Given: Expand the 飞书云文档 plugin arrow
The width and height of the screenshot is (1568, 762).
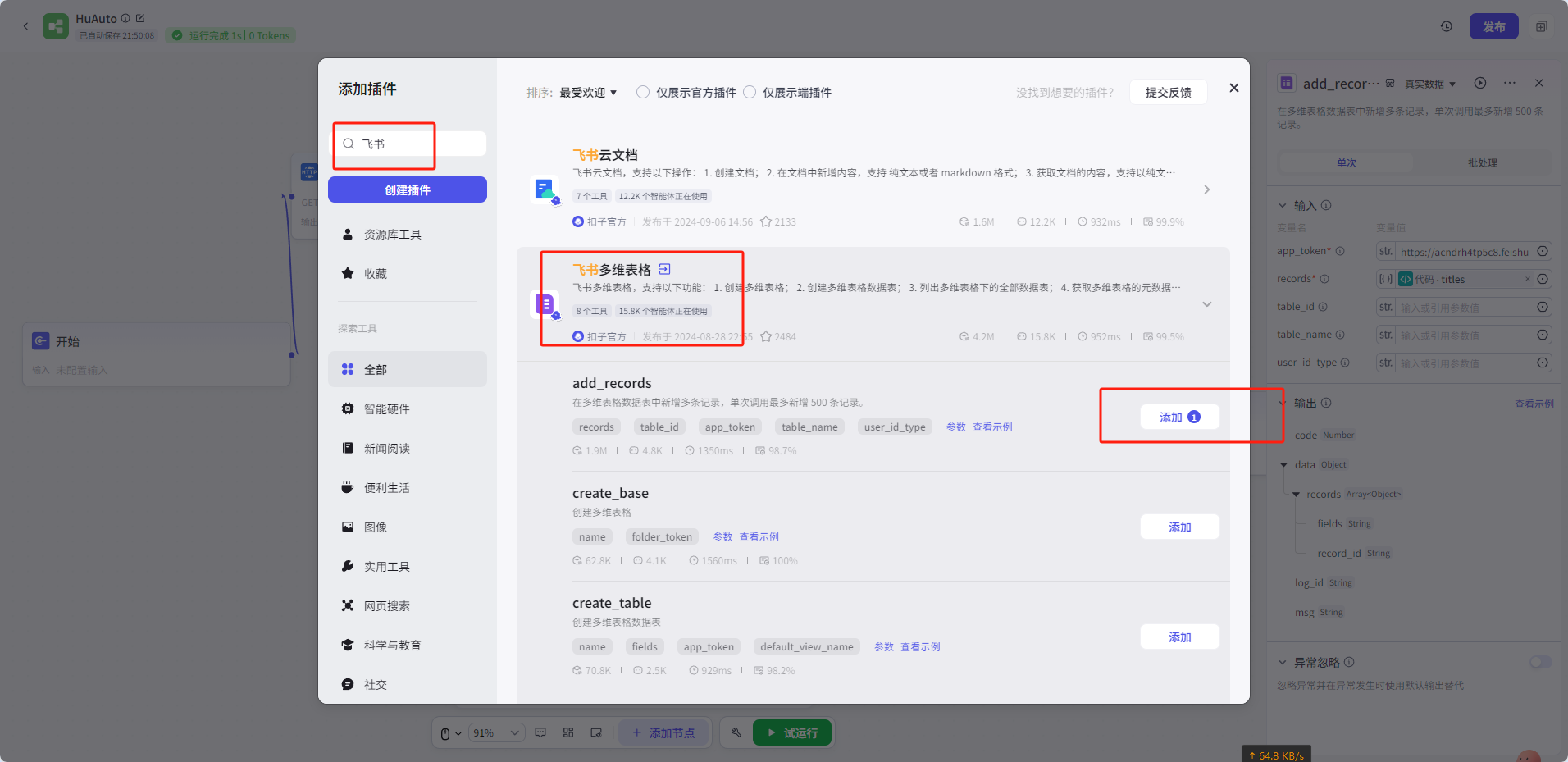Looking at the screenshot, I should click(1206, 189).
